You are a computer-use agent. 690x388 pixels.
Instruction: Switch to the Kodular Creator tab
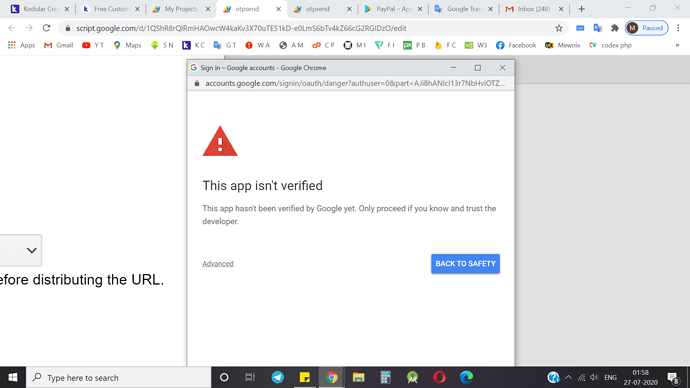pos(40,9)
